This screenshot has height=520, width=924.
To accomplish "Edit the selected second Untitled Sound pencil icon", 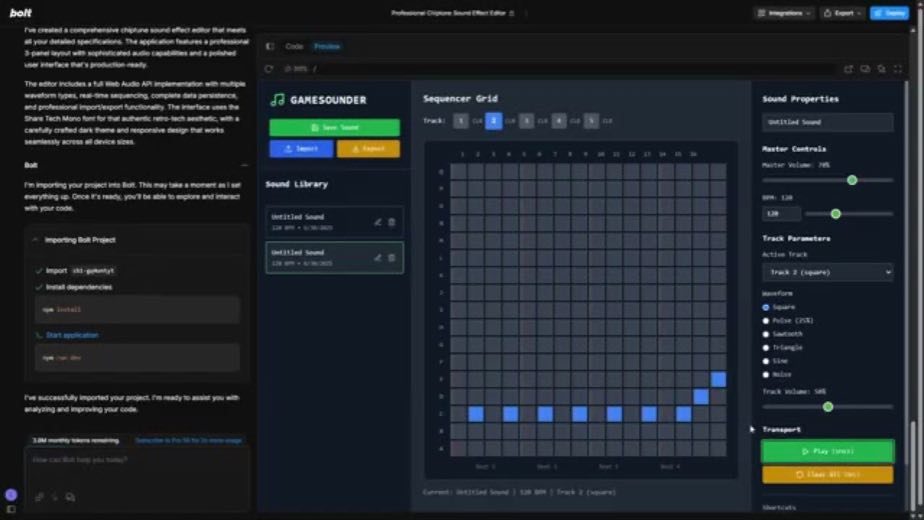I will click(377, 258).
